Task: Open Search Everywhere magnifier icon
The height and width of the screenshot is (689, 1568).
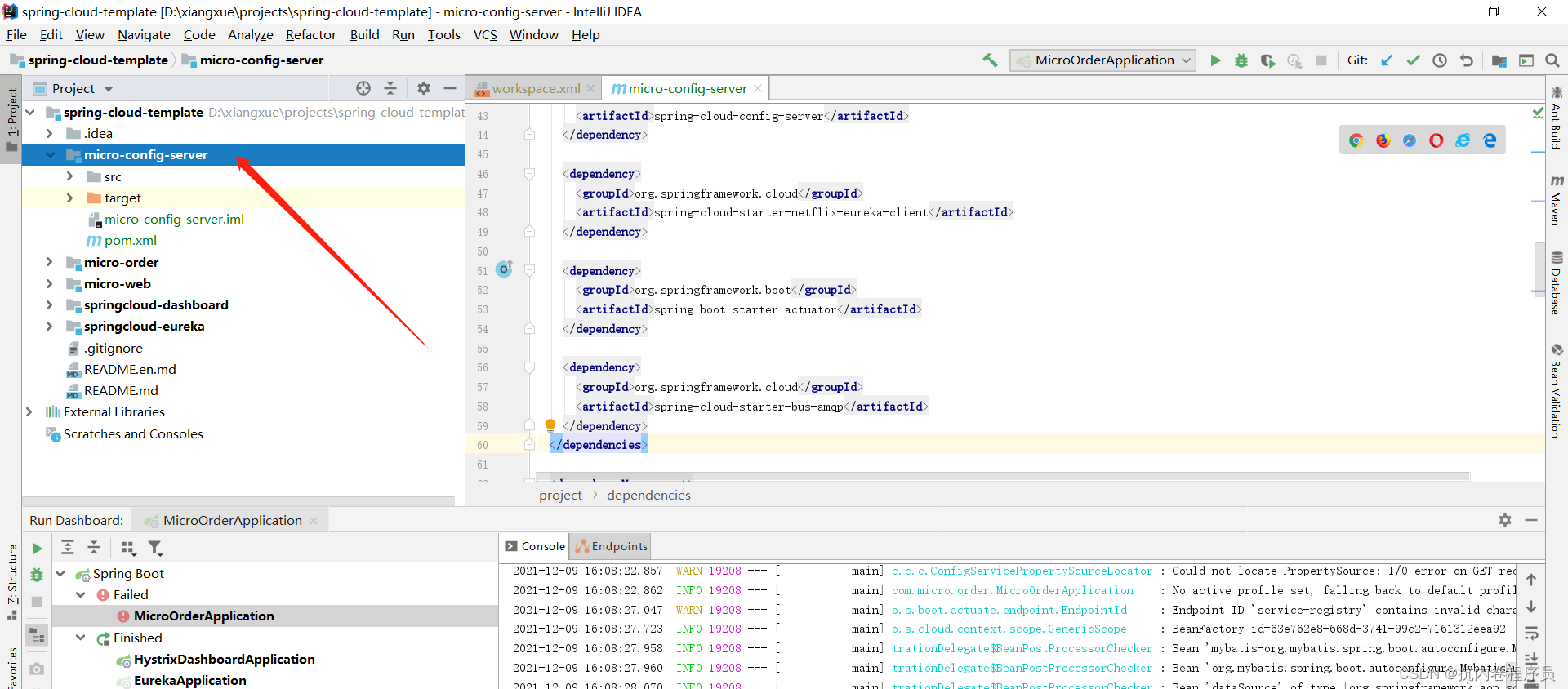Action: [1552, 60]
